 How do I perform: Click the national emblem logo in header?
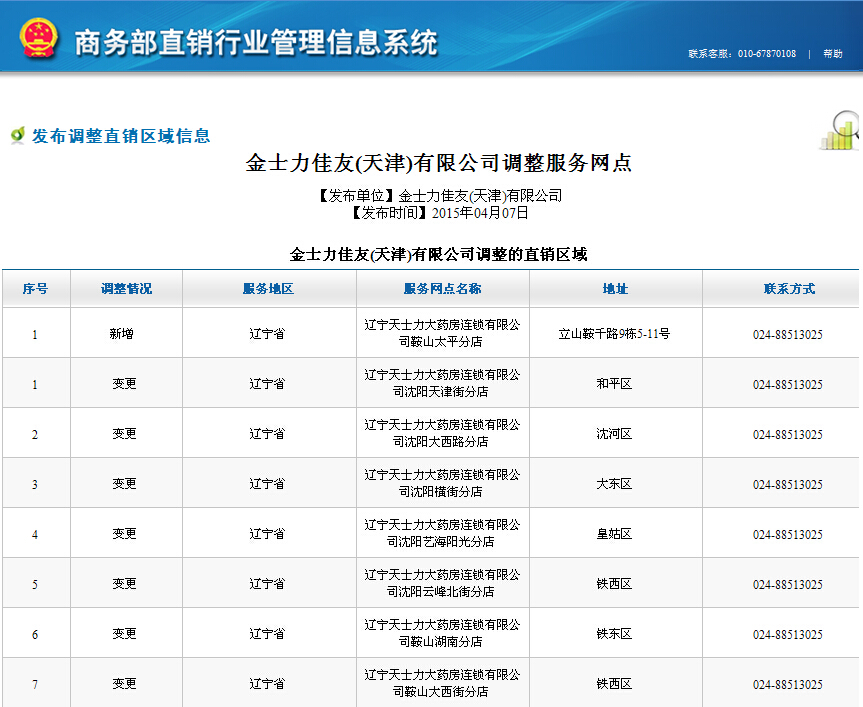point(38,37)
